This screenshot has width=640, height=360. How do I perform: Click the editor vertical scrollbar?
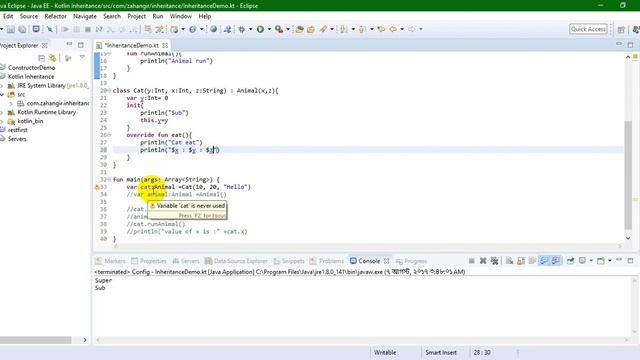tap(628, 175)
